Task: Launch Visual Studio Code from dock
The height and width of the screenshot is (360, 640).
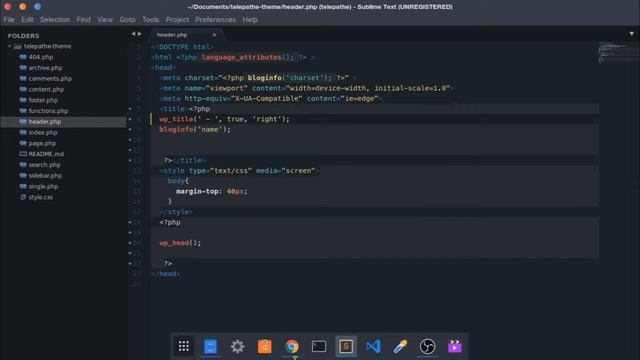Action: (373, 346)
